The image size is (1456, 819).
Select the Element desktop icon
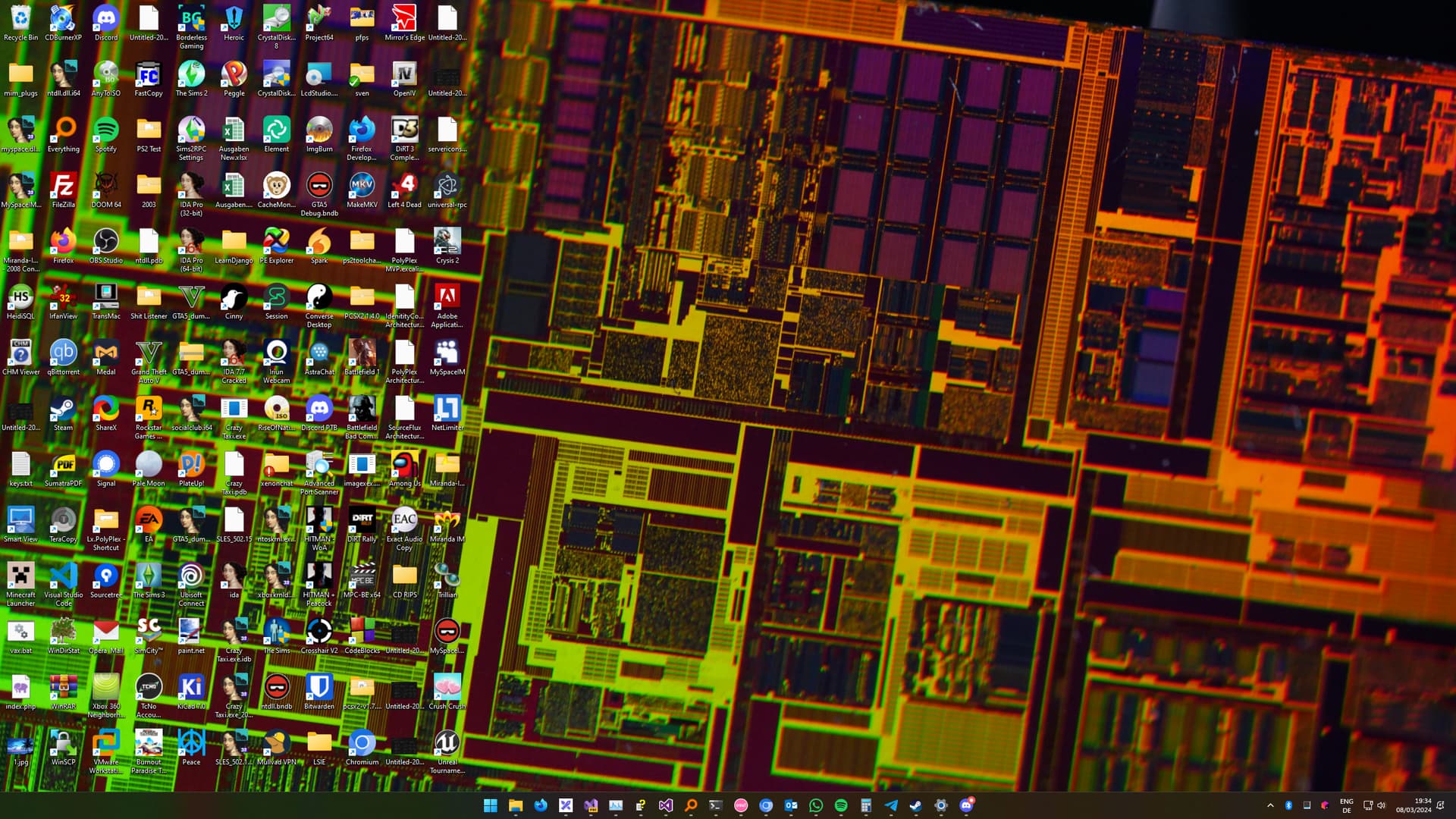click(x=277, y=135)
